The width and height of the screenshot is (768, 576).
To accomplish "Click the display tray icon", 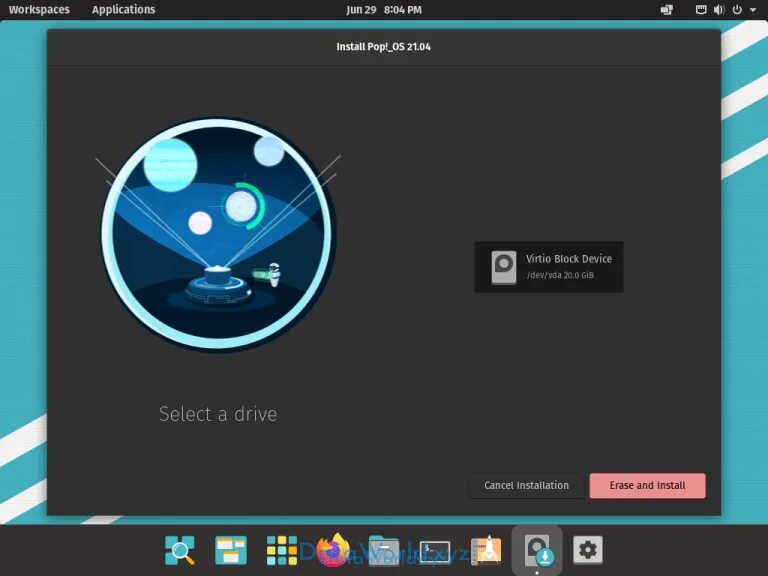I will click(x=667, y=10).
